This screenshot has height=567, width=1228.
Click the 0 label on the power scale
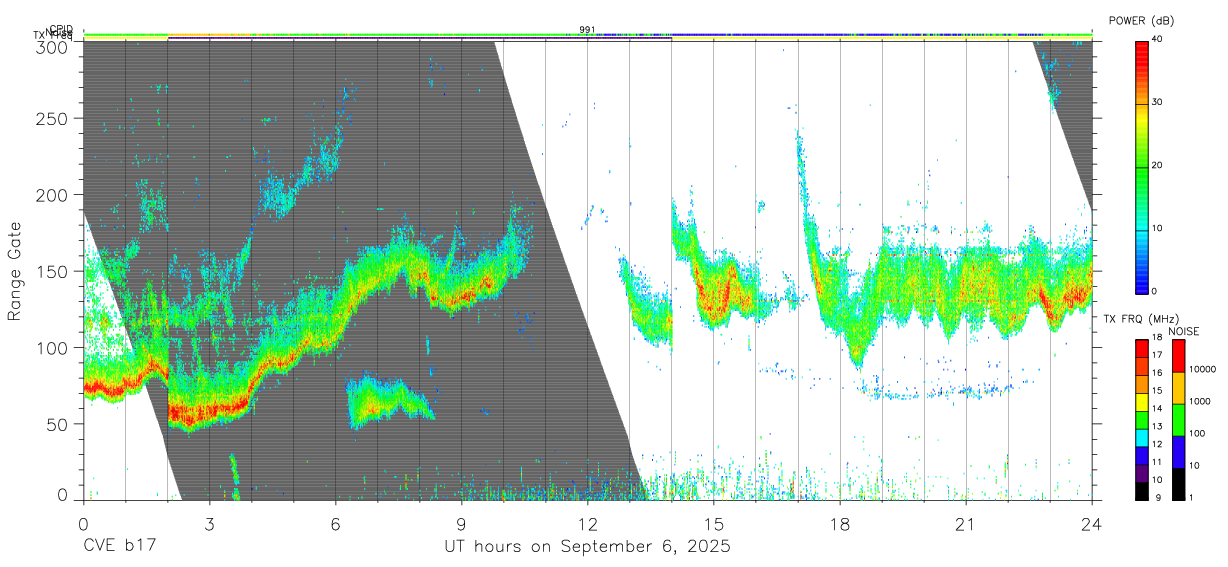point(1155,291)
